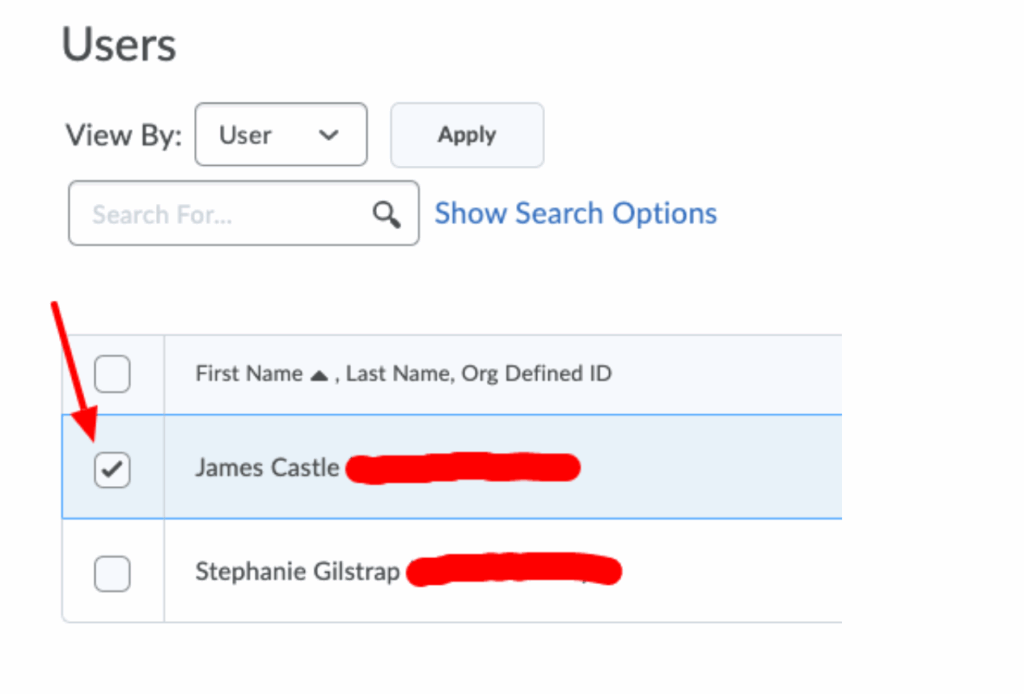Image resolution: width=1024 pixels, height=694 pixels.
Task: Tick the select-all checkbox in the header row
Action: 112,375
